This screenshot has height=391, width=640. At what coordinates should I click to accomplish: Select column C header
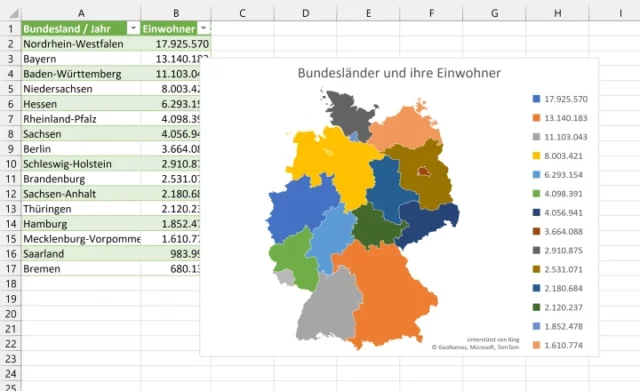pyautogui.click(x=242, y=13)
